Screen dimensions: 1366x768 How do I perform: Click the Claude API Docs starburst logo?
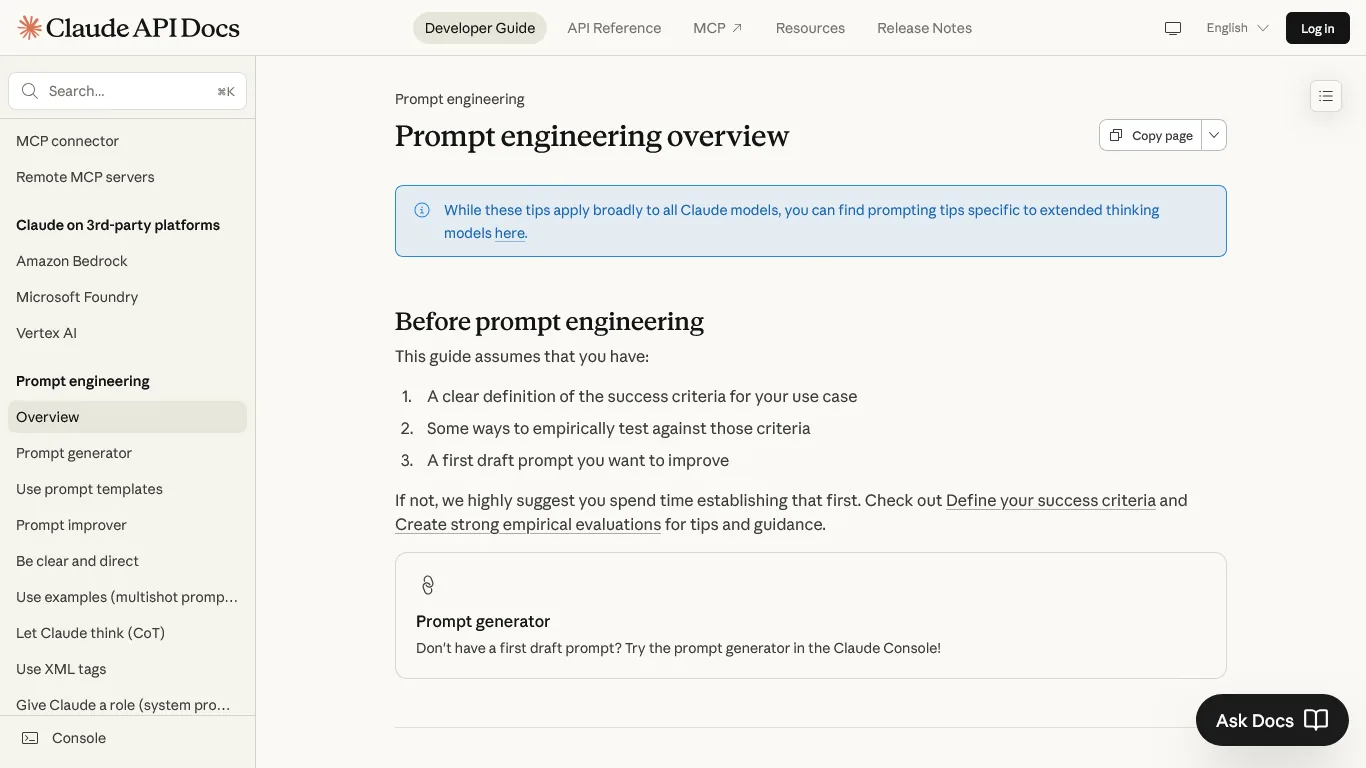(x=29, y=28)
